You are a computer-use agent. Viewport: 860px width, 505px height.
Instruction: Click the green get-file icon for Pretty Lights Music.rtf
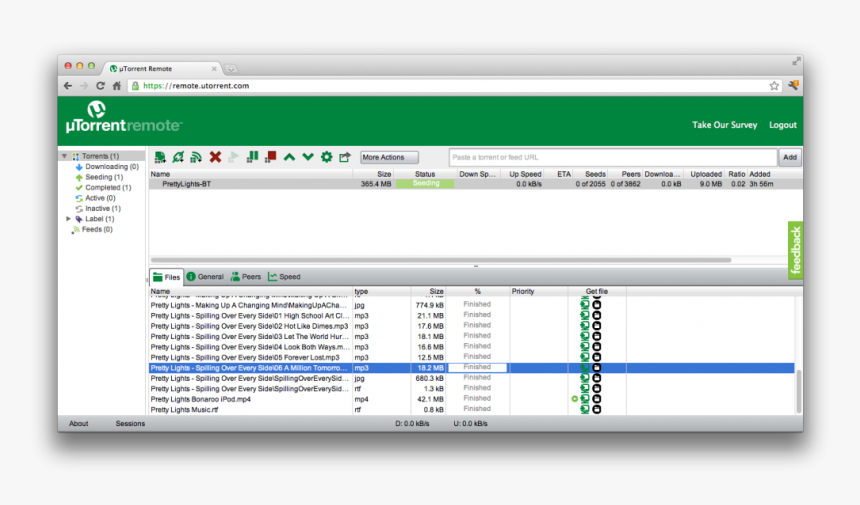[x=585, y=410]
